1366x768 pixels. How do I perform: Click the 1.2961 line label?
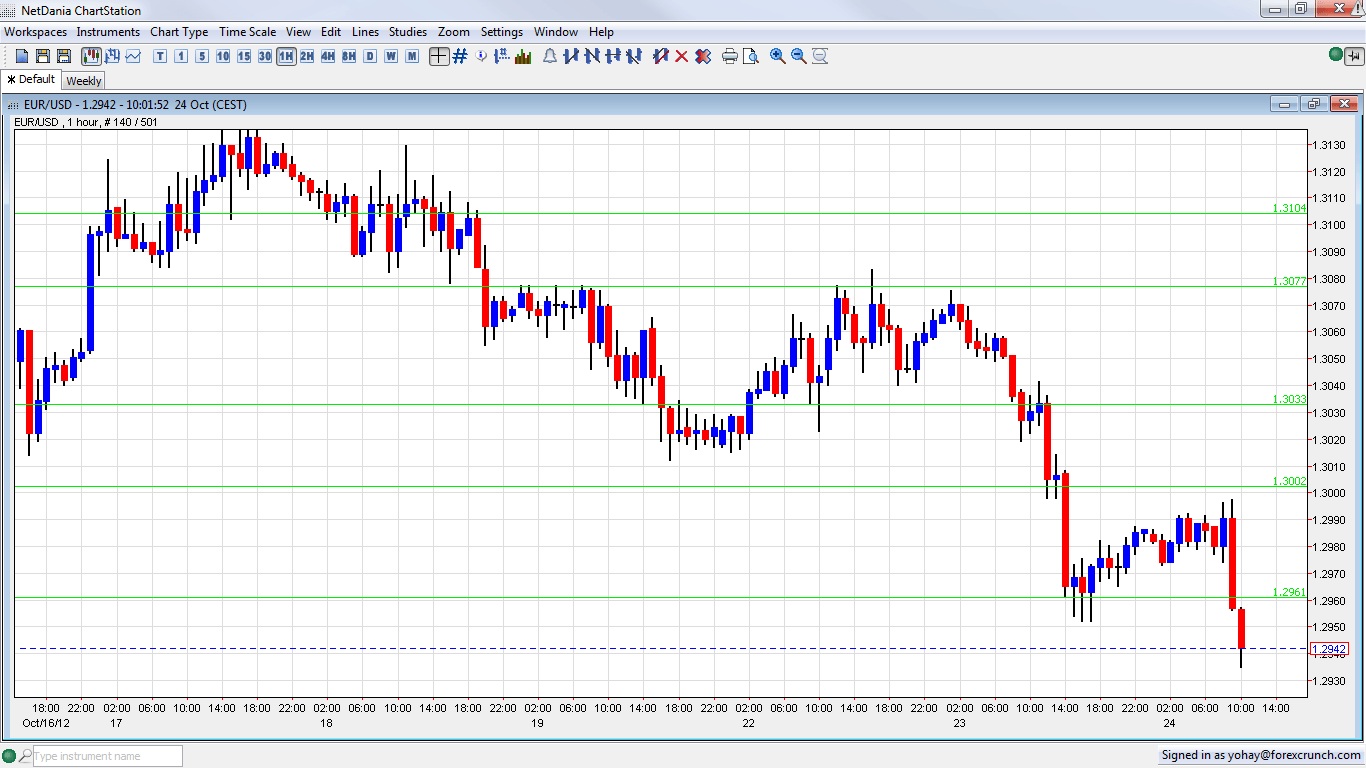1289,592
